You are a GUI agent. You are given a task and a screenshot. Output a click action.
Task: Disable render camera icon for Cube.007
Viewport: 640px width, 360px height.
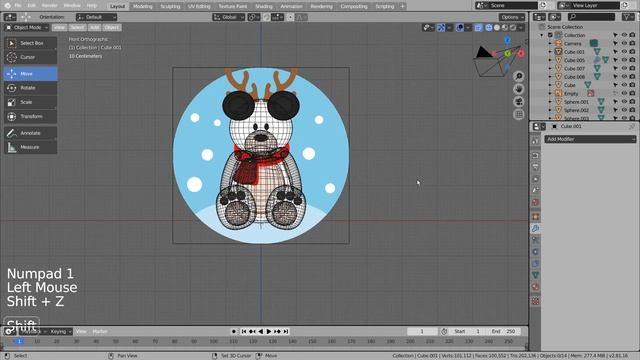[632, 69]
